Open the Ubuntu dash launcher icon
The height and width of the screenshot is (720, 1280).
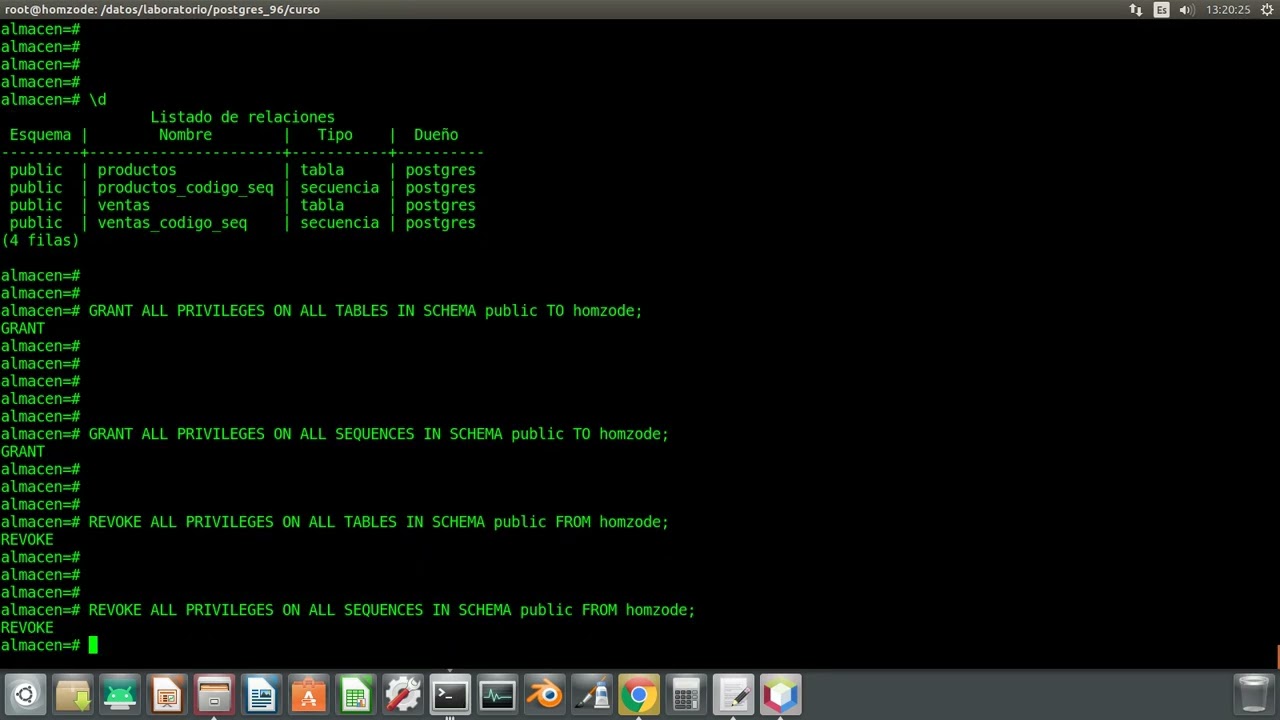25,695
